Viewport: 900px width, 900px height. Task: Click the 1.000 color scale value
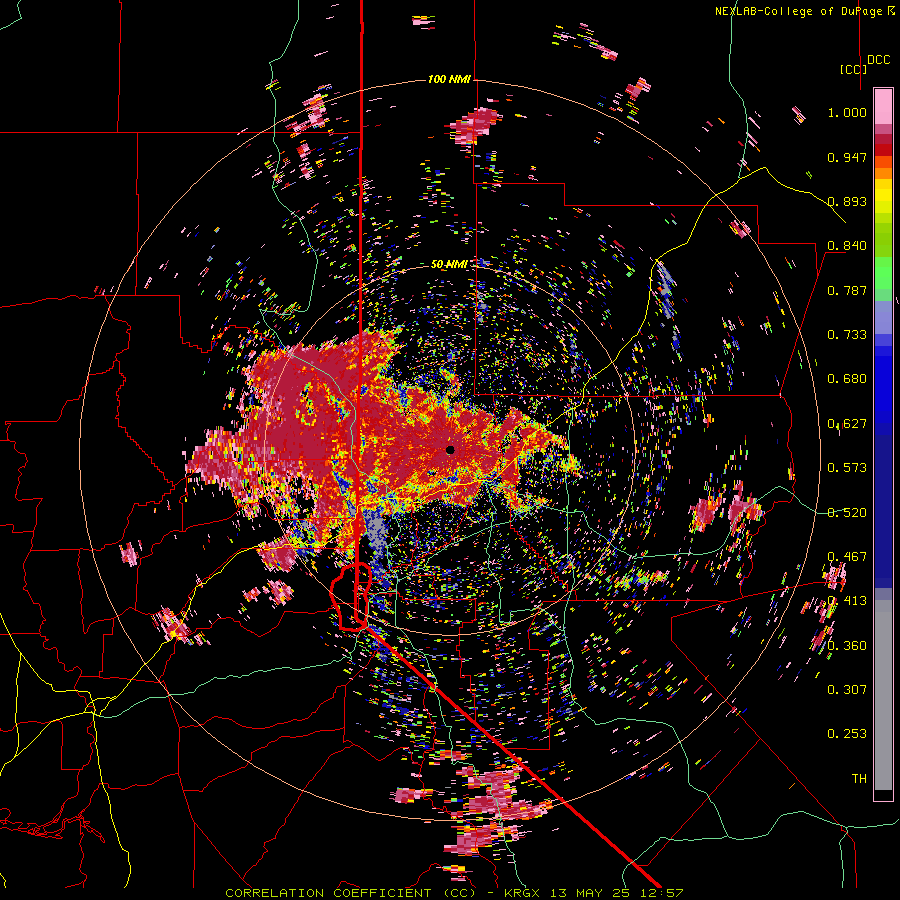pos(847,112)
